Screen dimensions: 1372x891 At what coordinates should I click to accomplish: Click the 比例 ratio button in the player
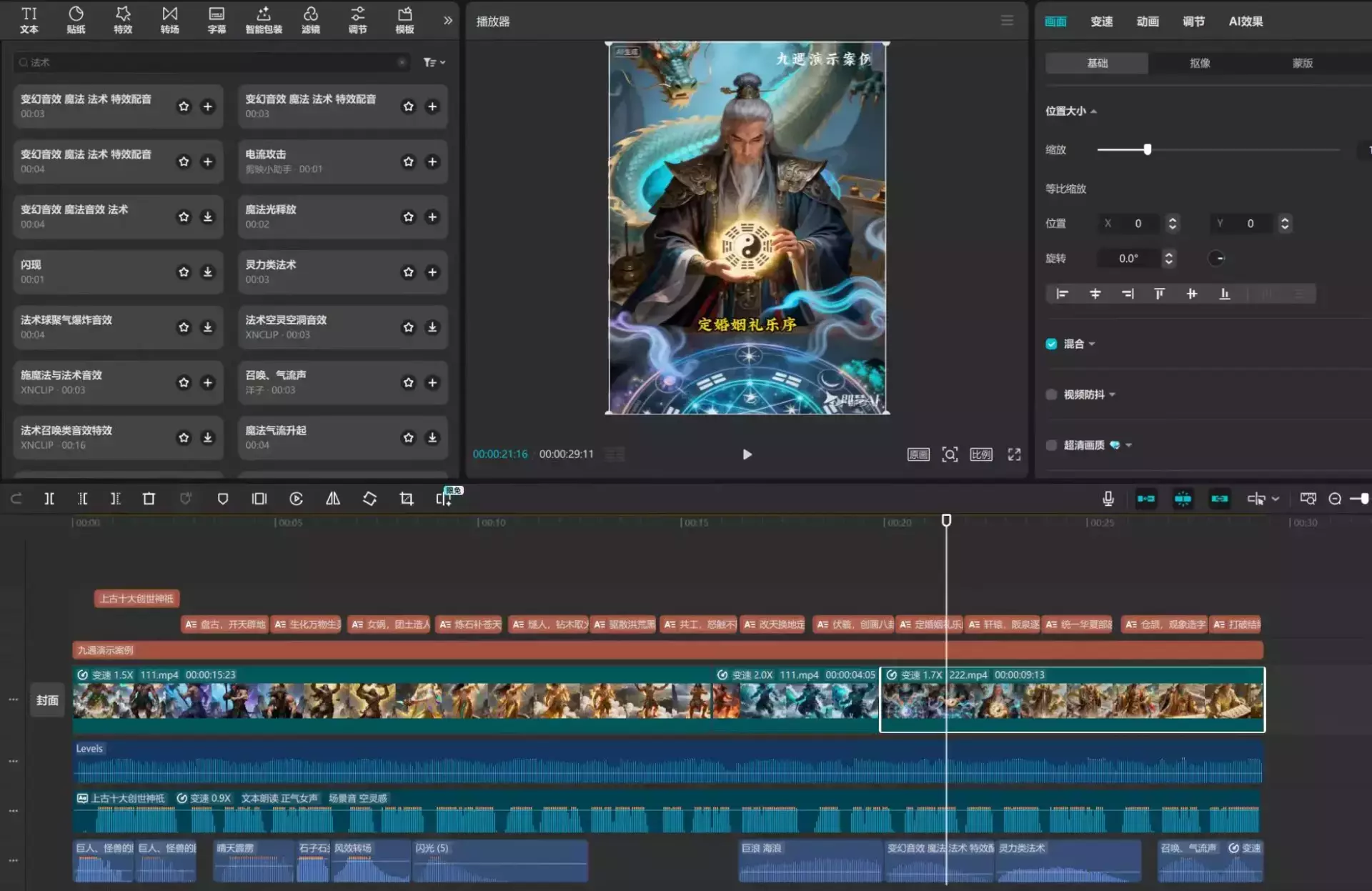980,454
